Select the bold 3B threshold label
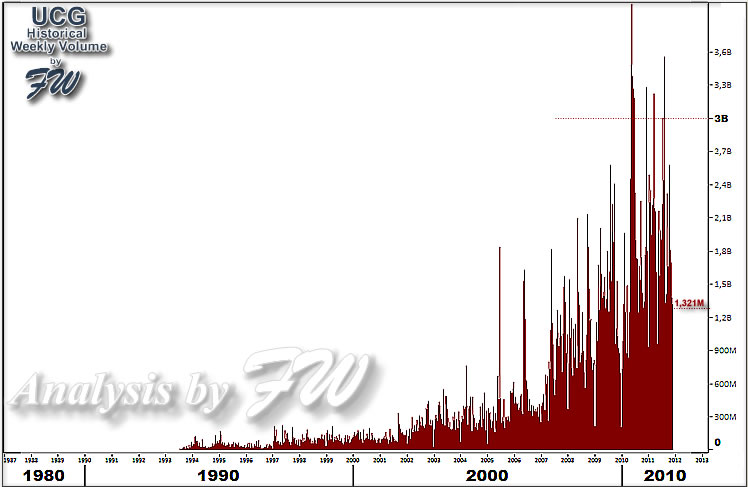Viewport: 748px width, 487px height. pos(721,118)
